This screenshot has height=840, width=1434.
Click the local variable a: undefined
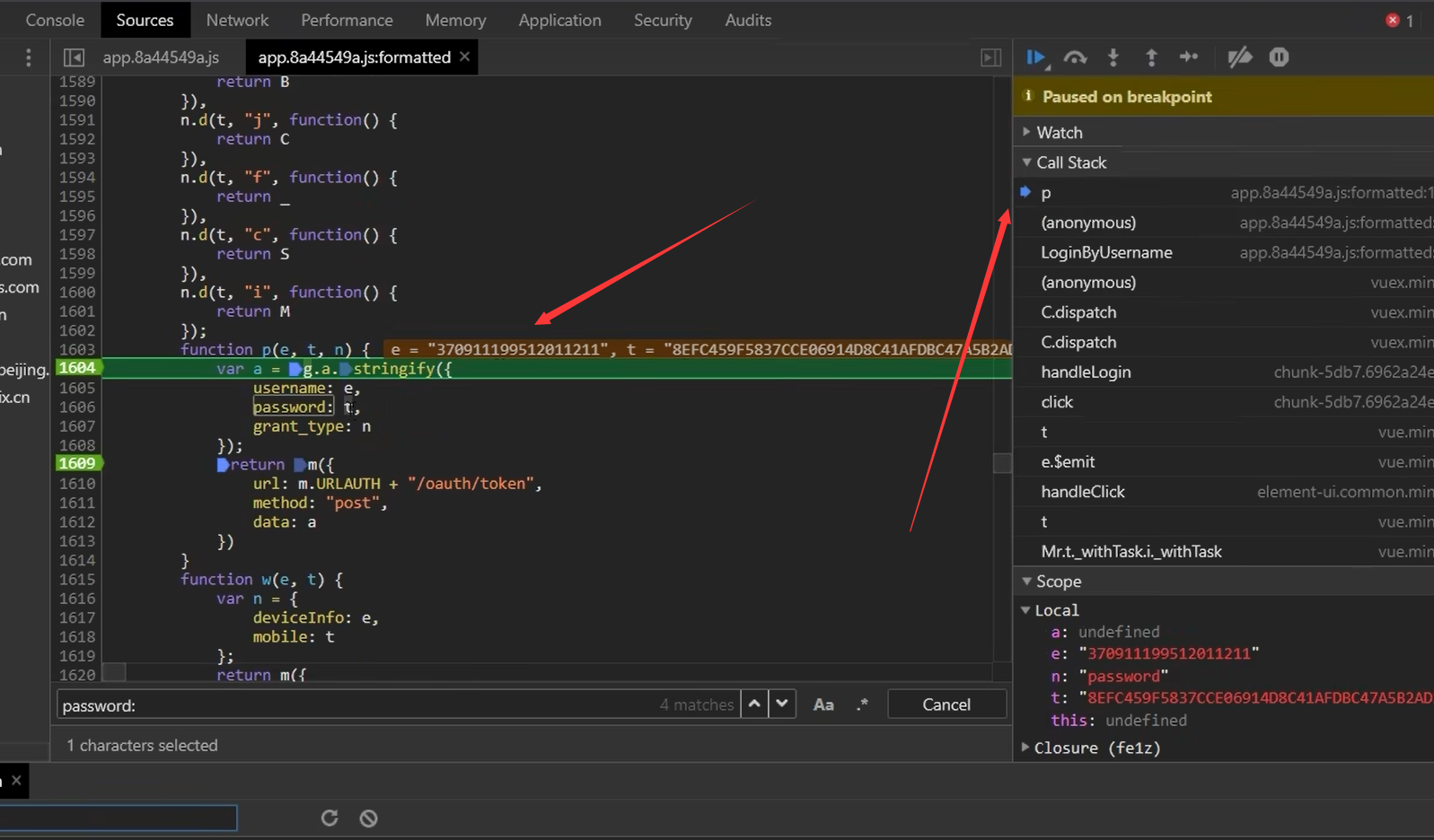point(1105,632)
